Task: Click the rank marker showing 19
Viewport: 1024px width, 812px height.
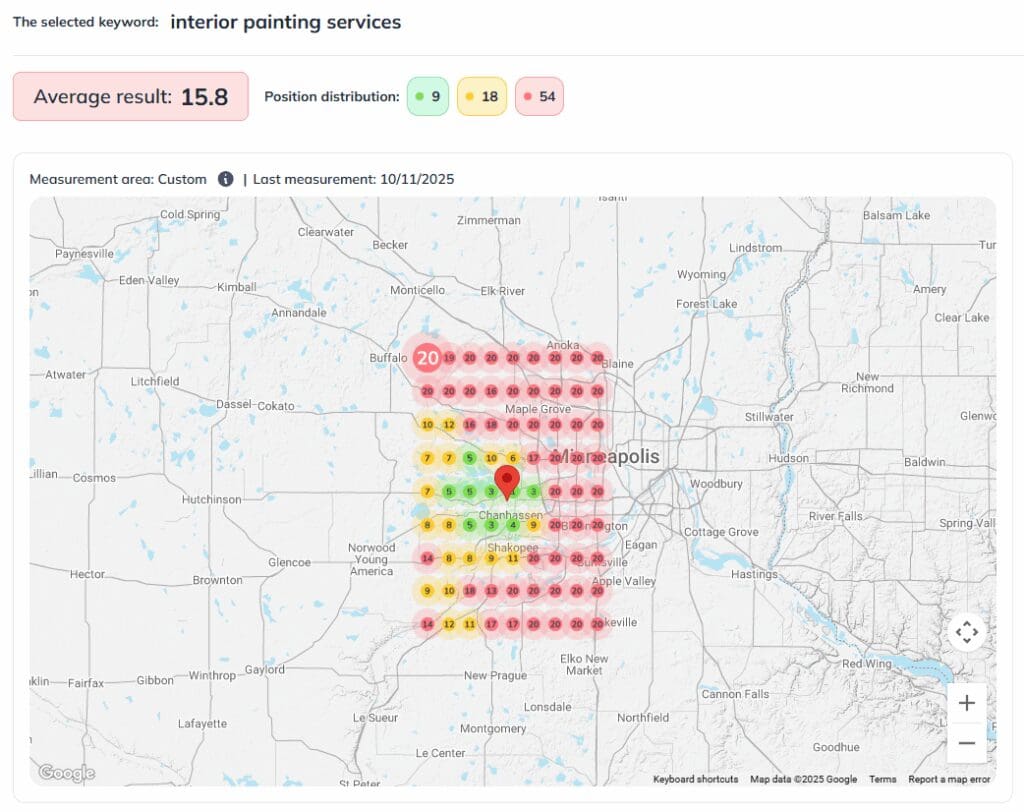Action: click(x=449, y=358)
